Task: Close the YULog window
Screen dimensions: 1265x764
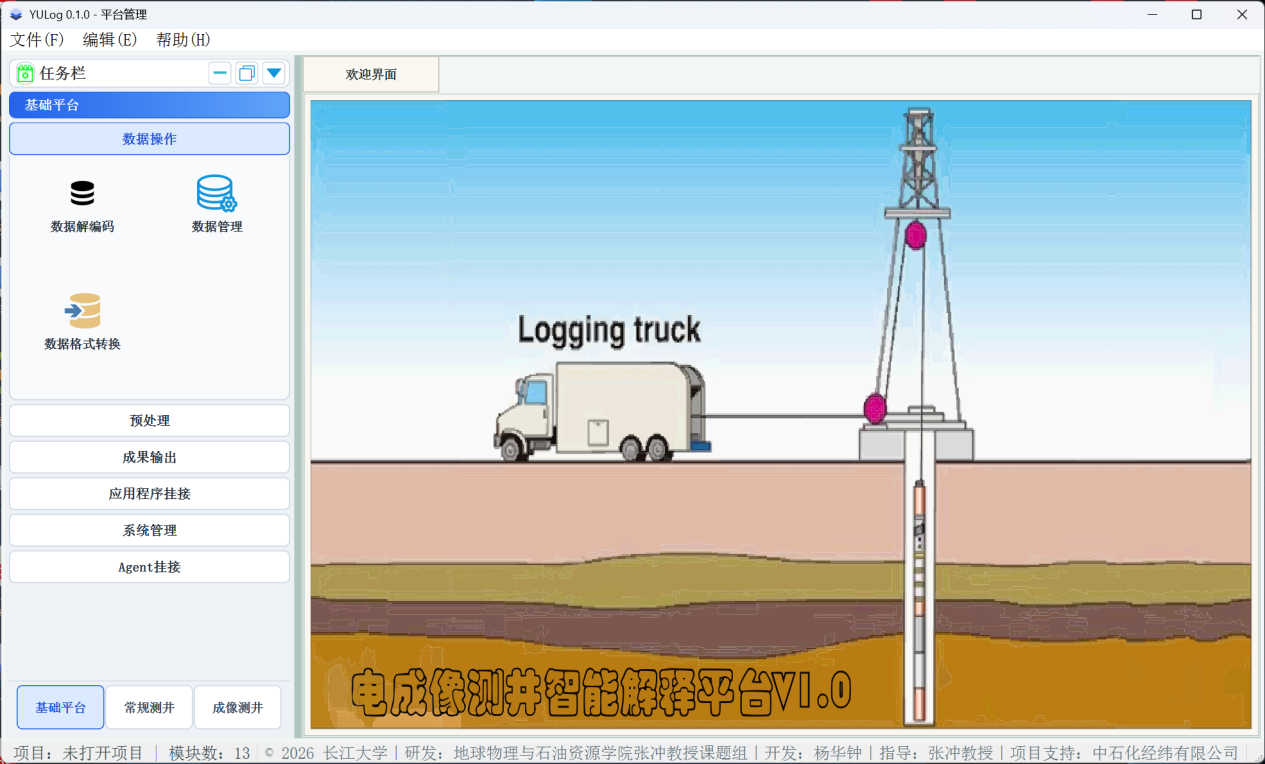Action: point(1242,14)
